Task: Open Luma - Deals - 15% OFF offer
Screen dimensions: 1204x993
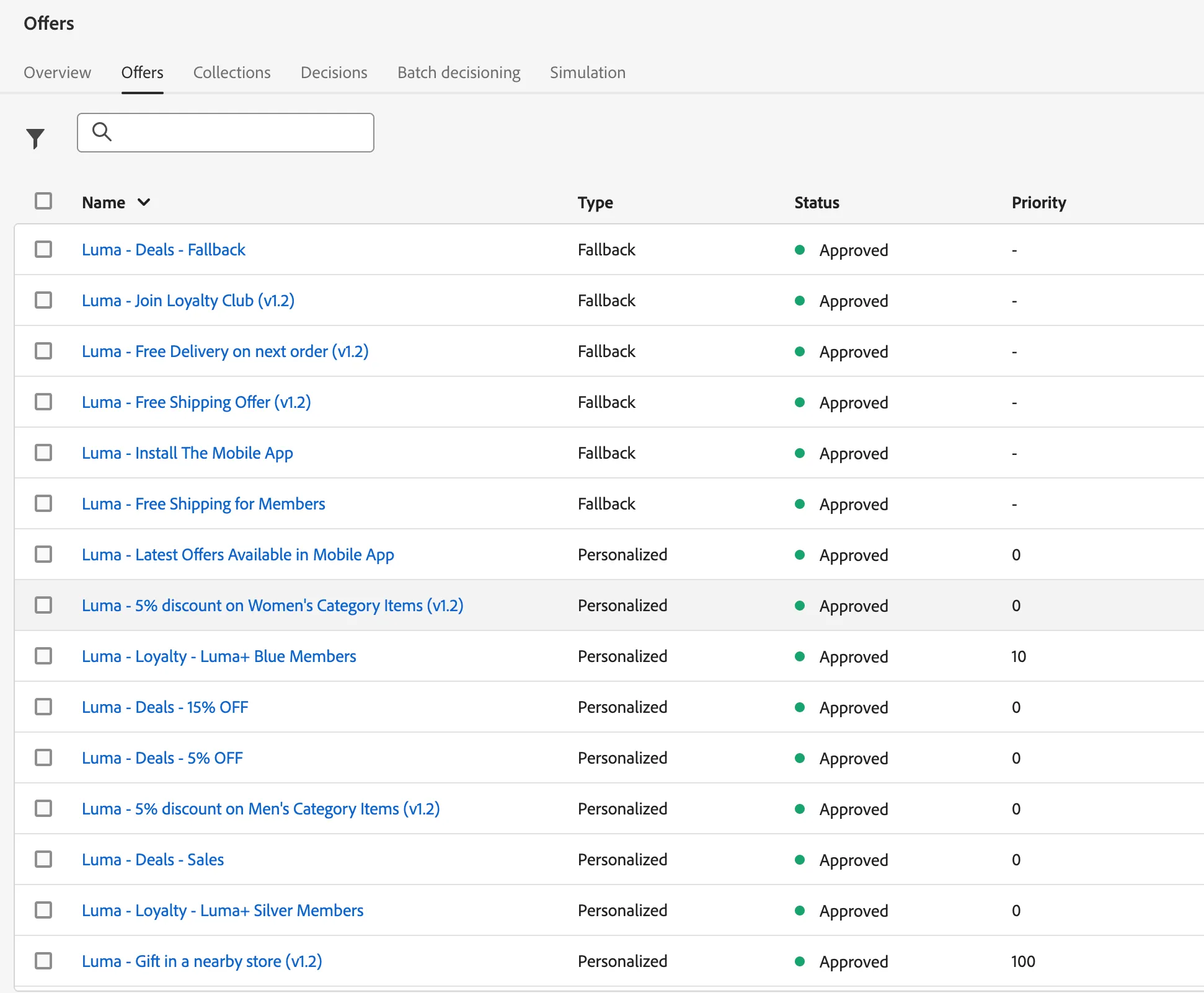Action: (x=165, y=707)
